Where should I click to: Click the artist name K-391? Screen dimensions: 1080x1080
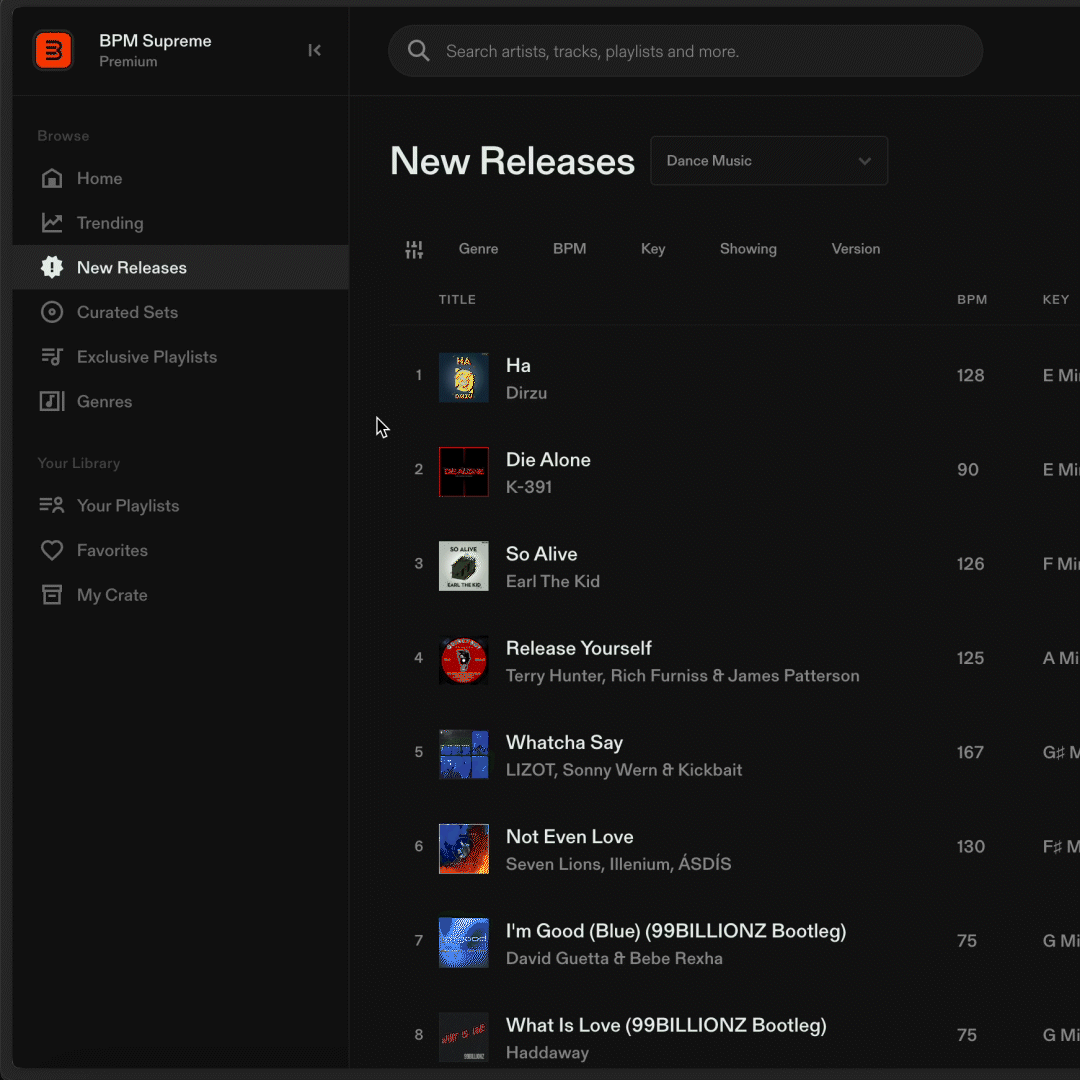pyautogui.click(x=529, y=488)
